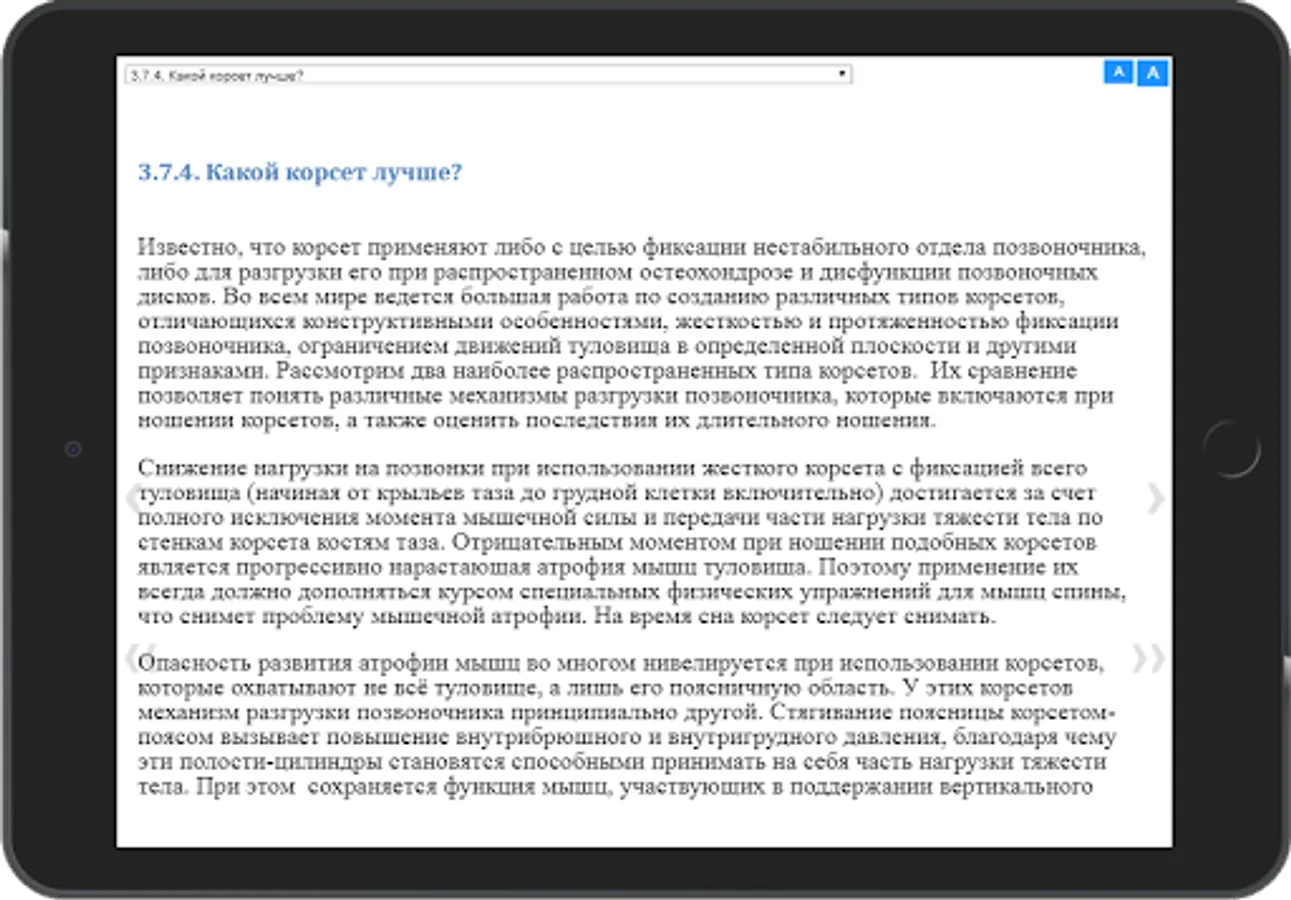Jump to next chapter with the double right arrow

coord(1149,657)
